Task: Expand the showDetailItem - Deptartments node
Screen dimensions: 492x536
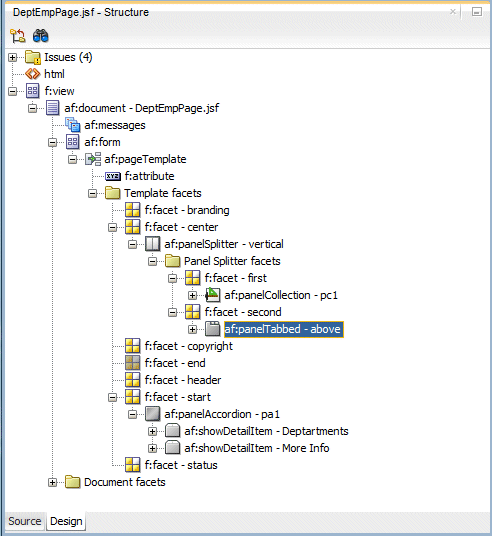Action: 152,431
